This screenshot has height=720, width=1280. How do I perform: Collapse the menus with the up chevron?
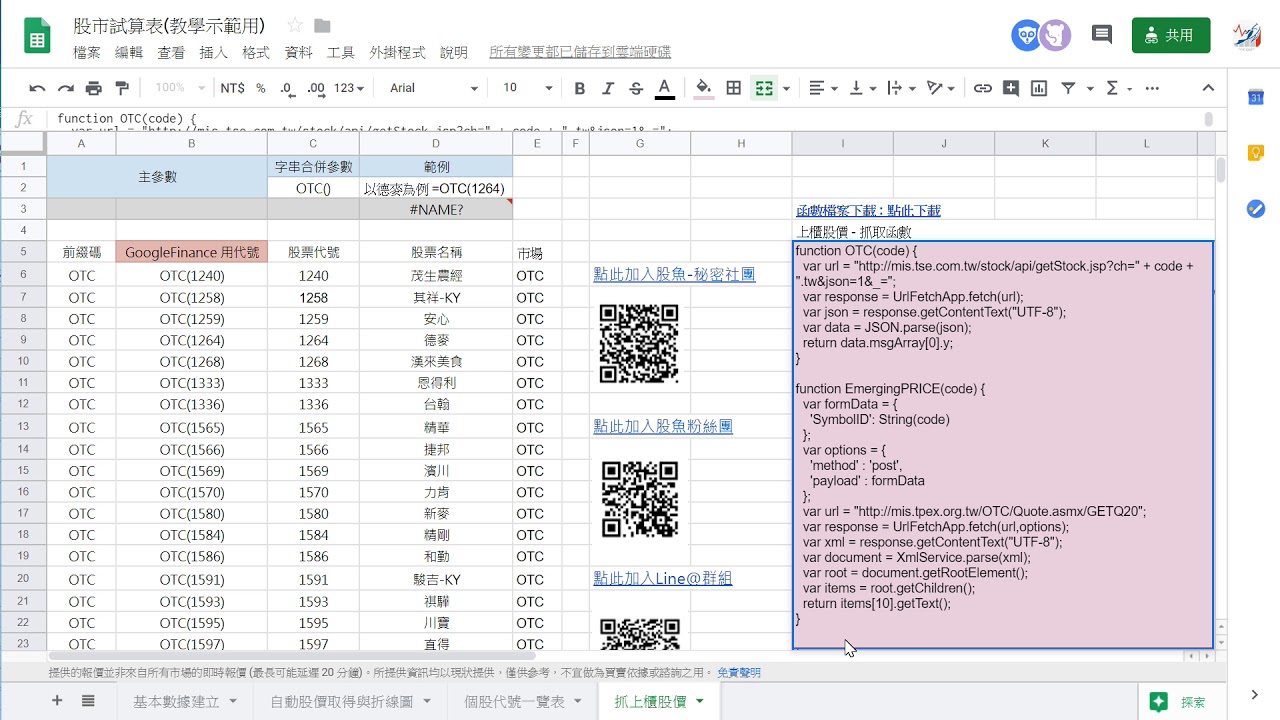[1208, 88]
